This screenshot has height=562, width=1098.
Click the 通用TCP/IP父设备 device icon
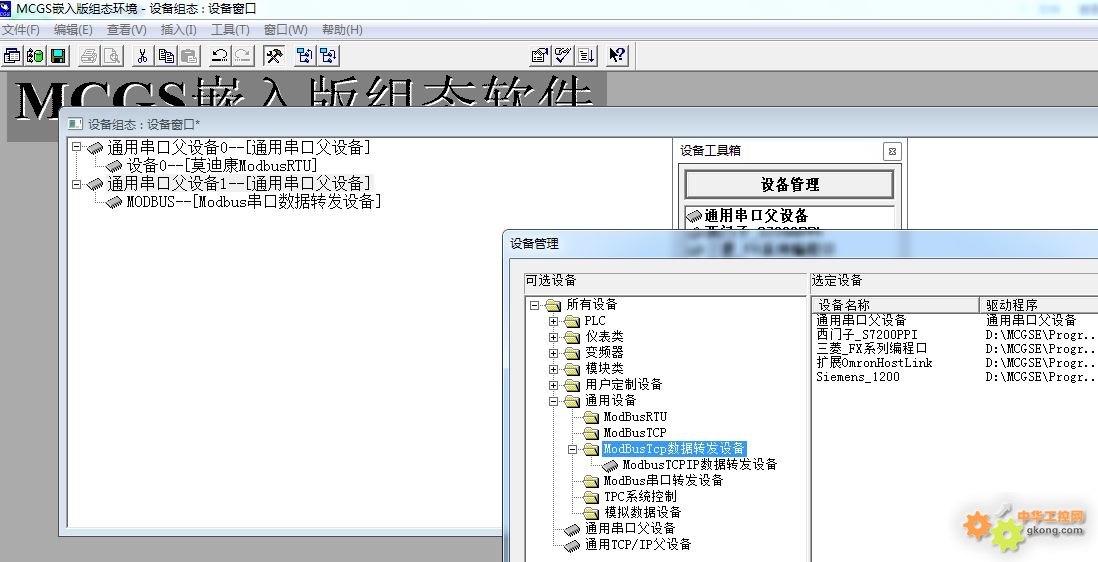point(571,545)
